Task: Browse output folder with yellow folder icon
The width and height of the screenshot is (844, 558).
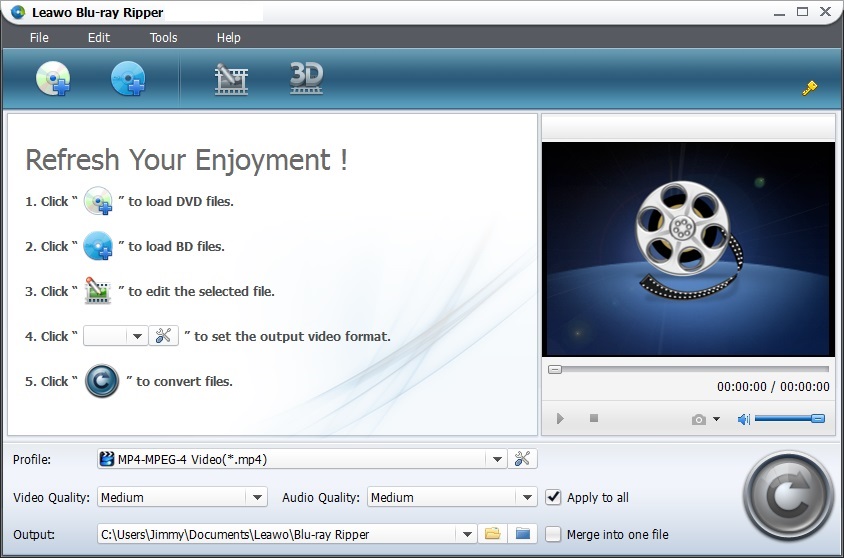Action: point(492,534)
